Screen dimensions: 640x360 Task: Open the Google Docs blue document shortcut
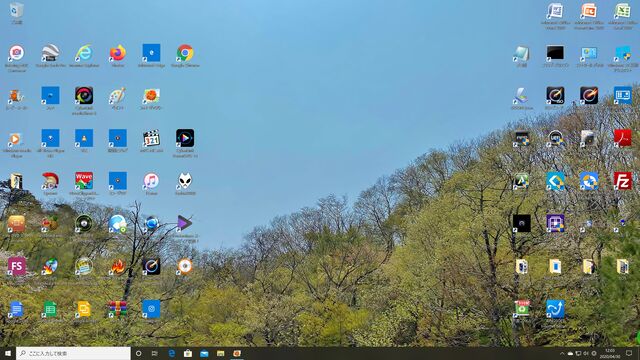click(x=16, y=309)
